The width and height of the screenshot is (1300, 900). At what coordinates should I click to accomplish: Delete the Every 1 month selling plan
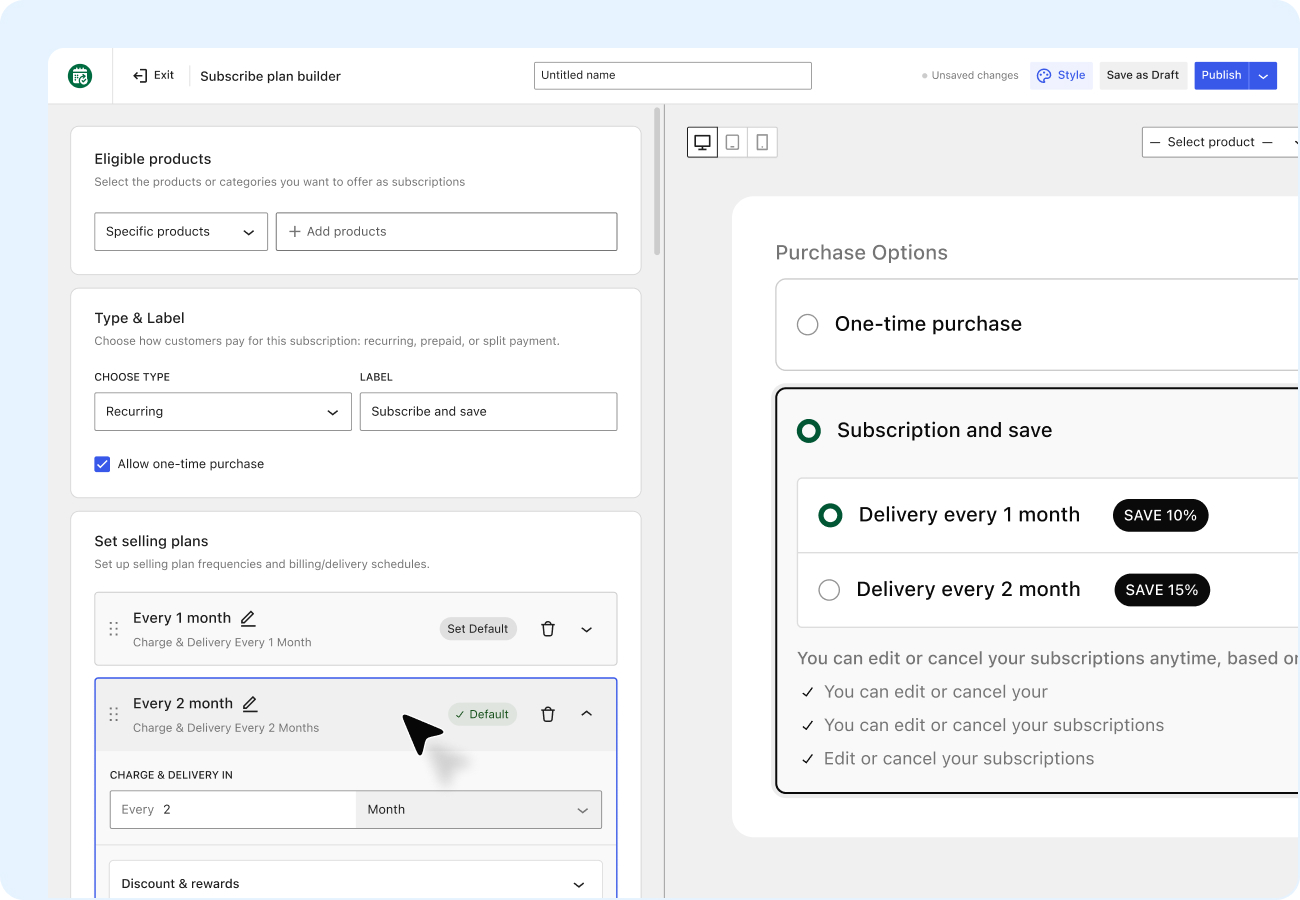pos(548,629)
